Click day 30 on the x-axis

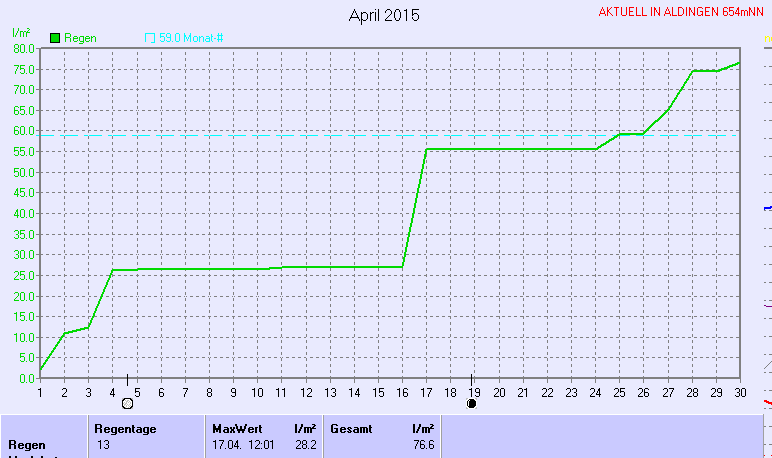coord(740,392)
